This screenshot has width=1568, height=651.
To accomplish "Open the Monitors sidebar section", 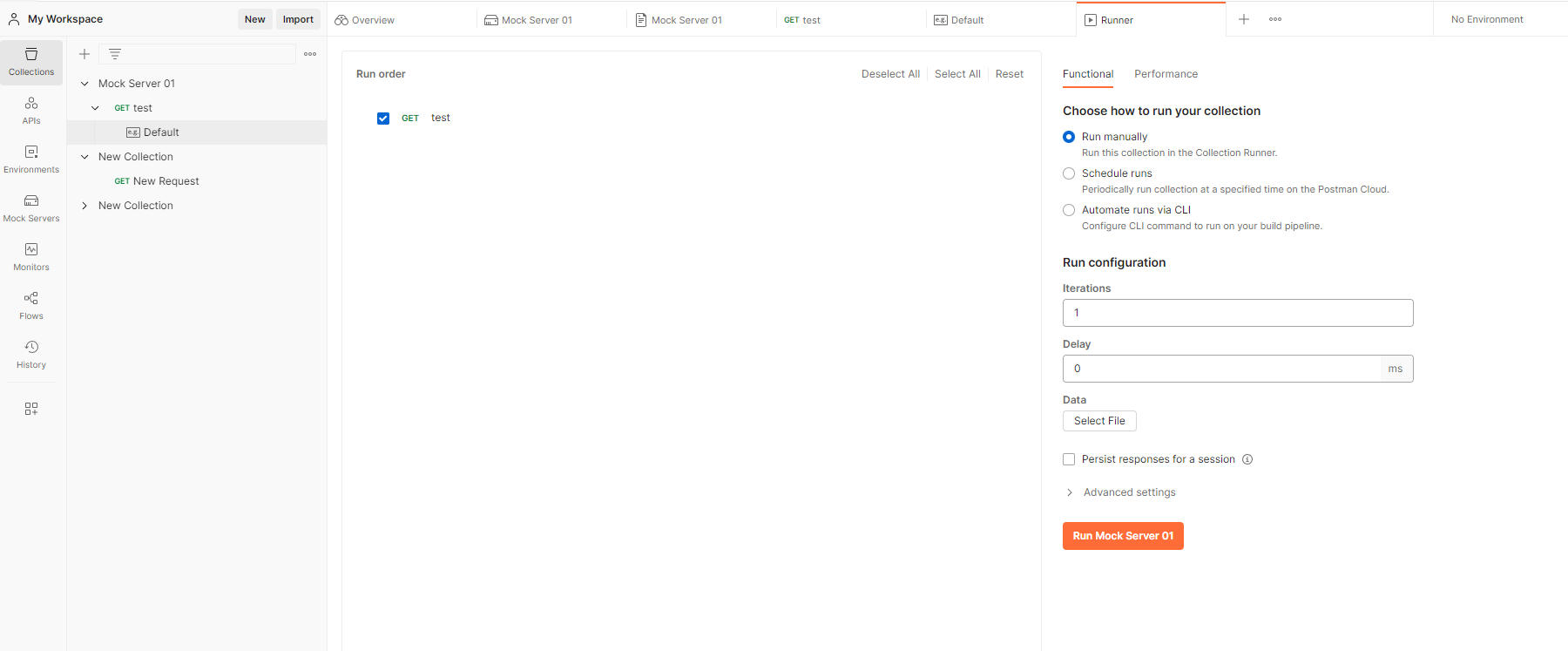I will coord(31,257).
